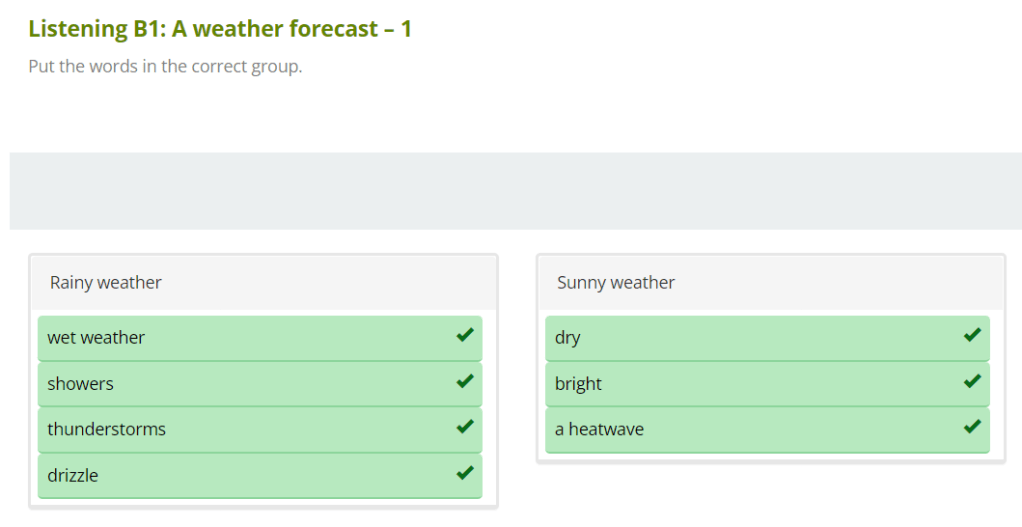The width and height of the screenshot is (1022, 527).
Task: Click the Rainy weather group header
Action: [106, 283]
